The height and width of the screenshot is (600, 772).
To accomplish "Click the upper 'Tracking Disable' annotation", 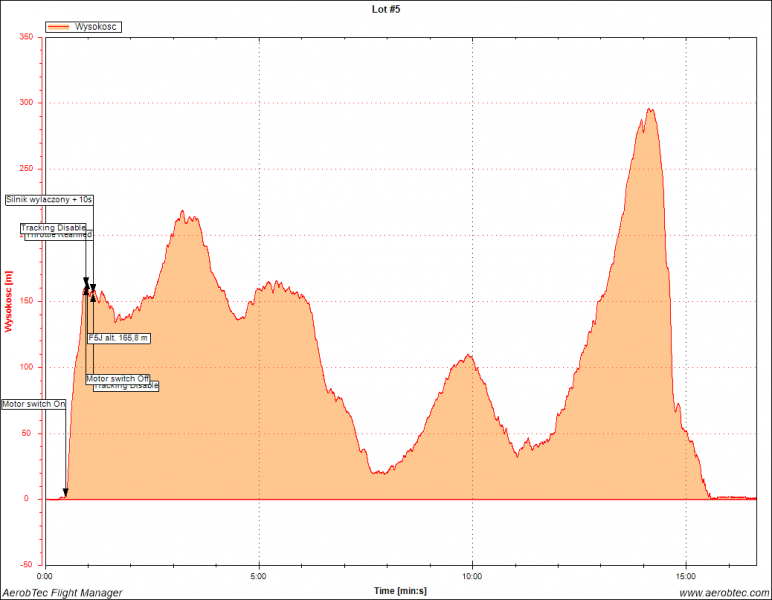I will 53,228.
